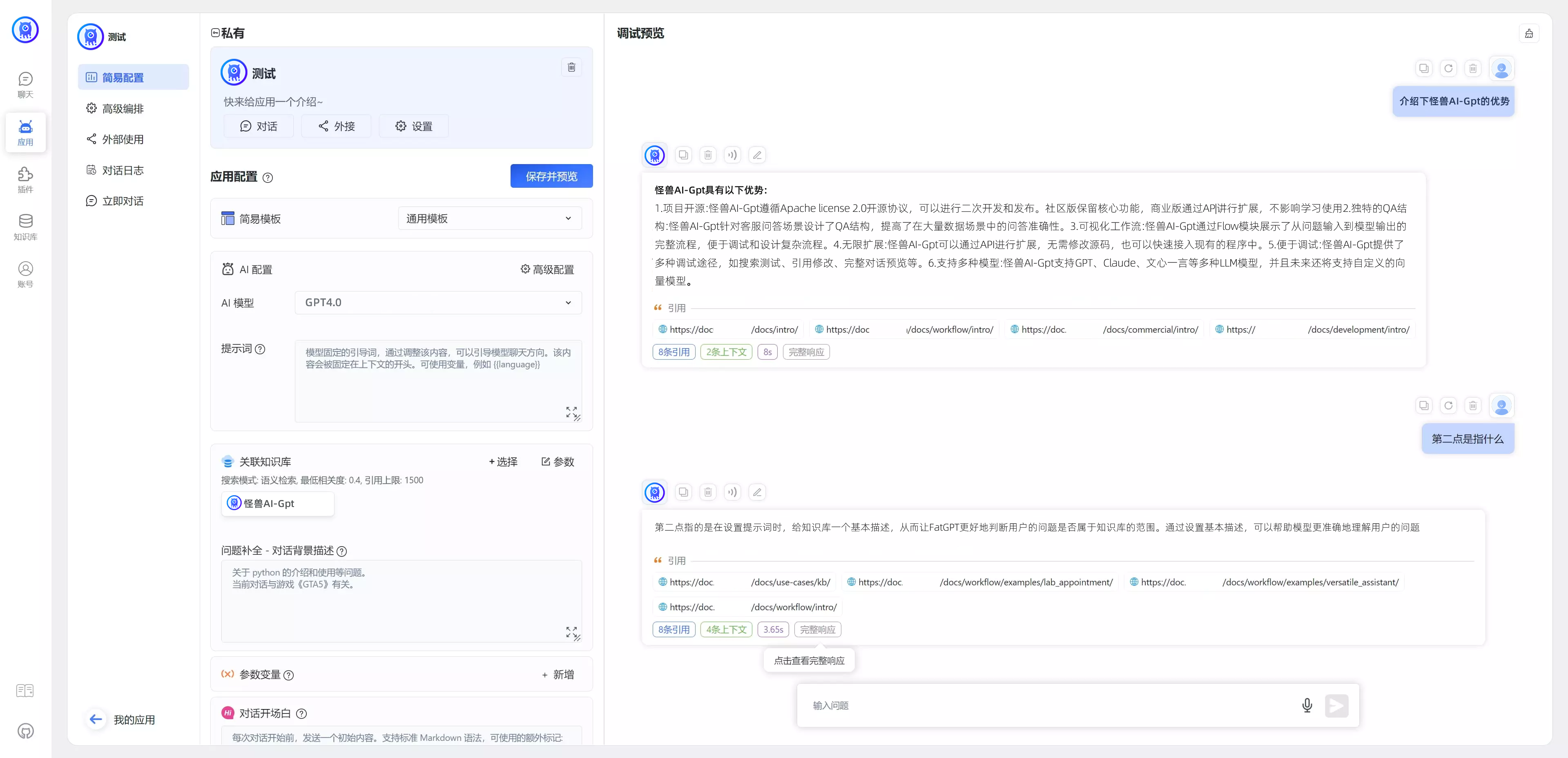1568x758 pixels.
Task: Open the /docs/commercial/intro/ citation link
Action: [x=1104, y=329]
